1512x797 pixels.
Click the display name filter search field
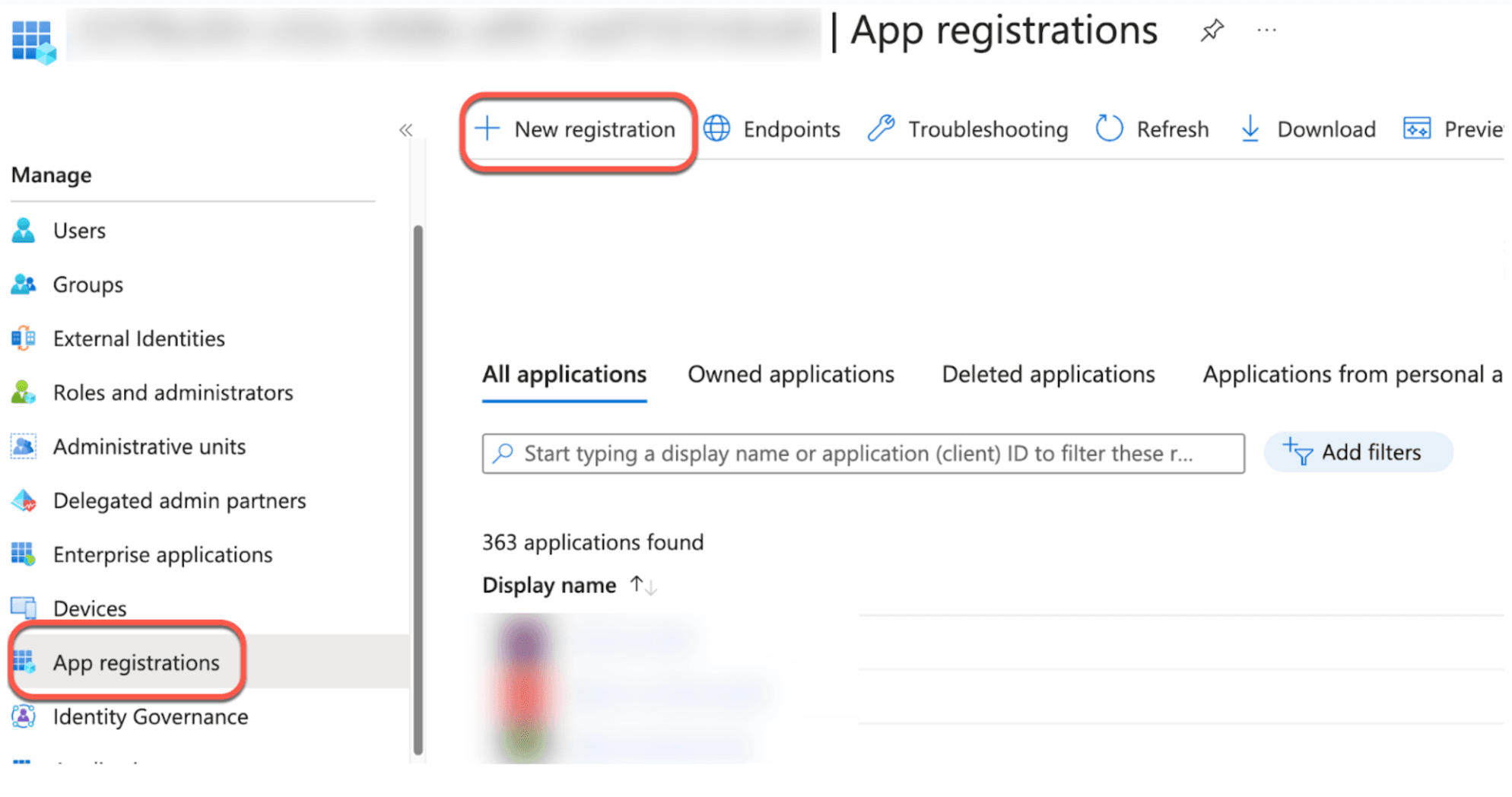863,454
